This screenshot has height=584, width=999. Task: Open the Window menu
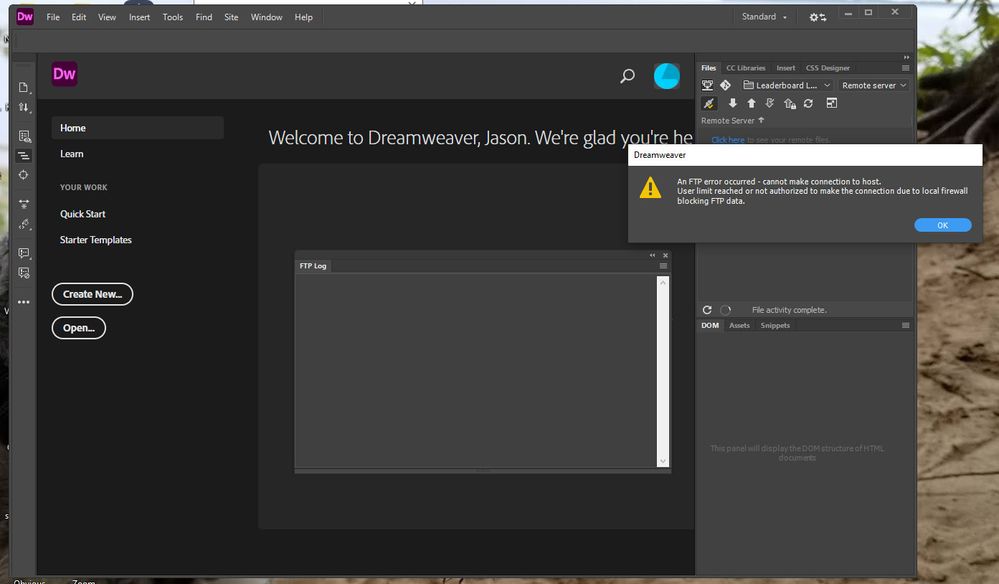click(x=266, y=17)
